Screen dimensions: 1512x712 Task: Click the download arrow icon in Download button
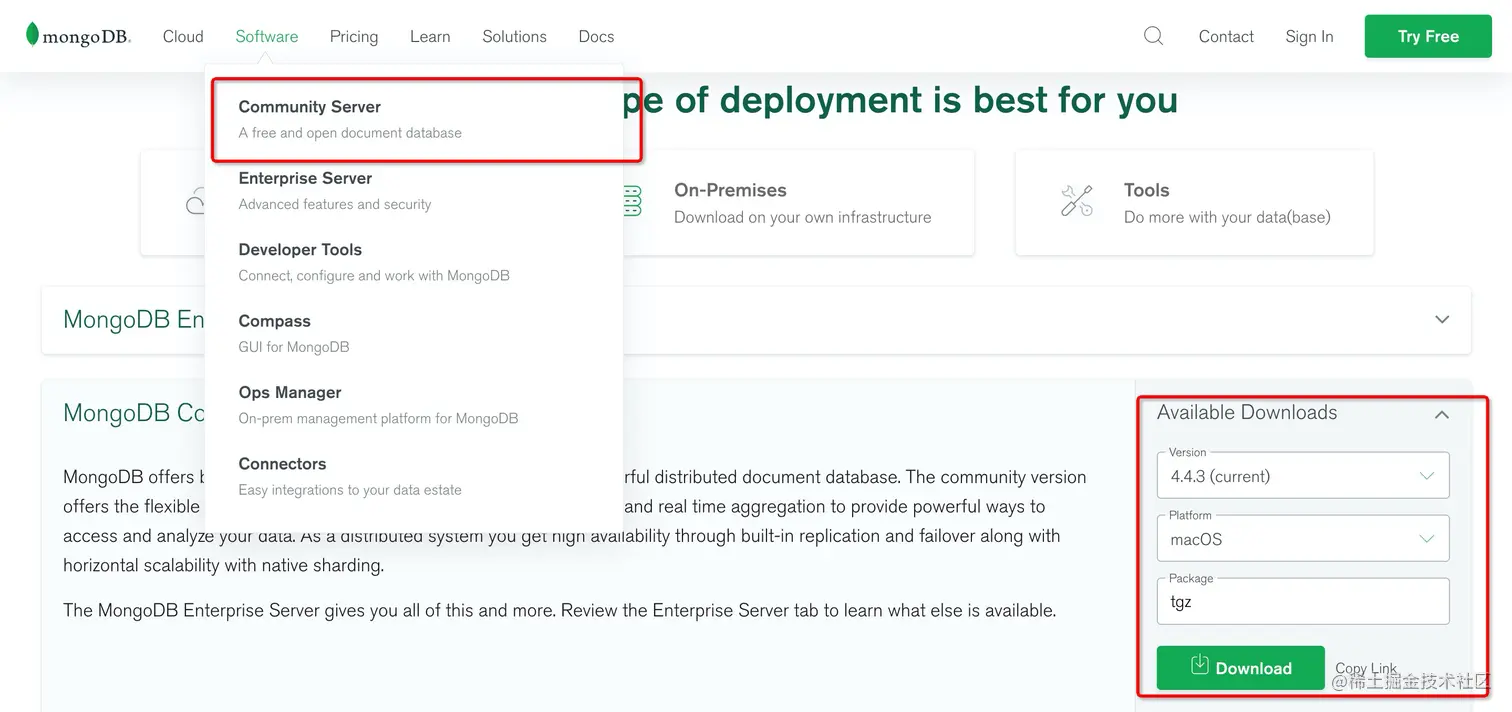pos(1200,665)
